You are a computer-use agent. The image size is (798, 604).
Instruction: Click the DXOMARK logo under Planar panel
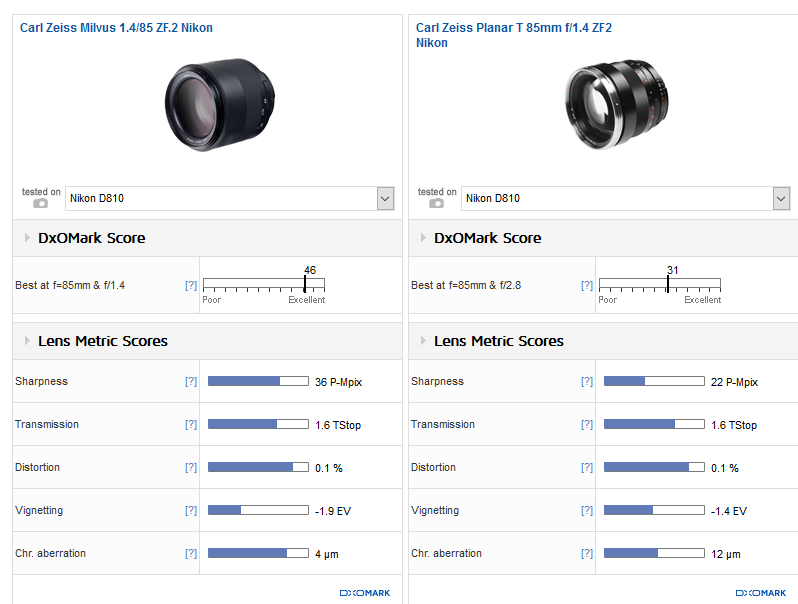point(760,593)
